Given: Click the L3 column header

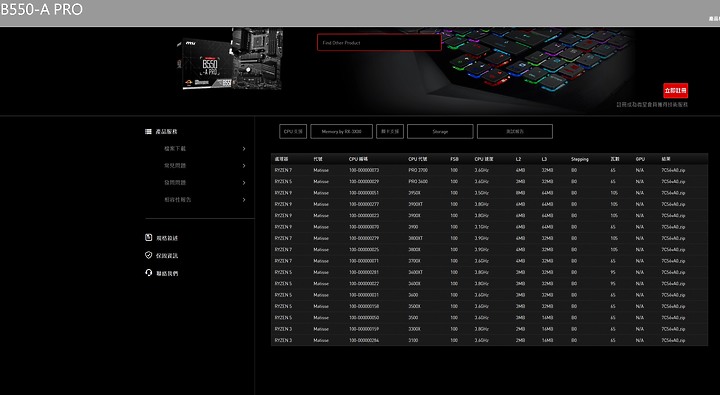Looking at the screenshot, I should 544,159.
